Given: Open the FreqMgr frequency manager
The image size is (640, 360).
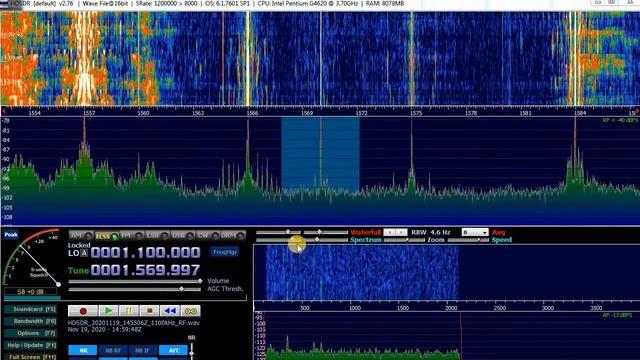Looking at the screenshot, I should (x=225, y=252).
